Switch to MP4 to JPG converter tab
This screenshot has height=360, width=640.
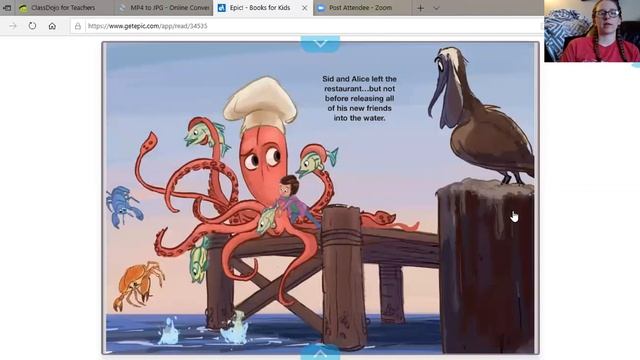pos(163,8)
